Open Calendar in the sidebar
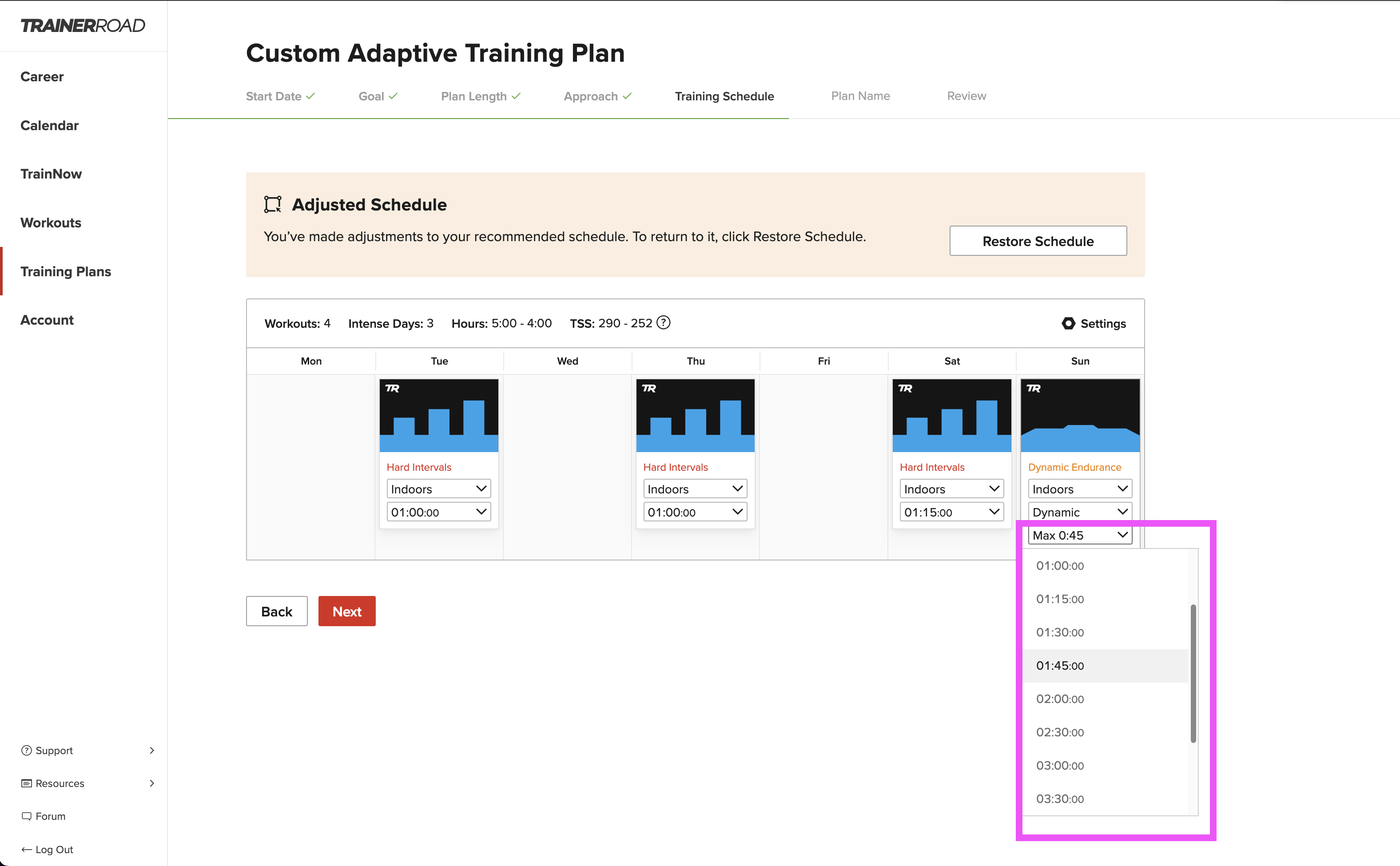This screenshot has height=866, width=1400. coord(49,125)
